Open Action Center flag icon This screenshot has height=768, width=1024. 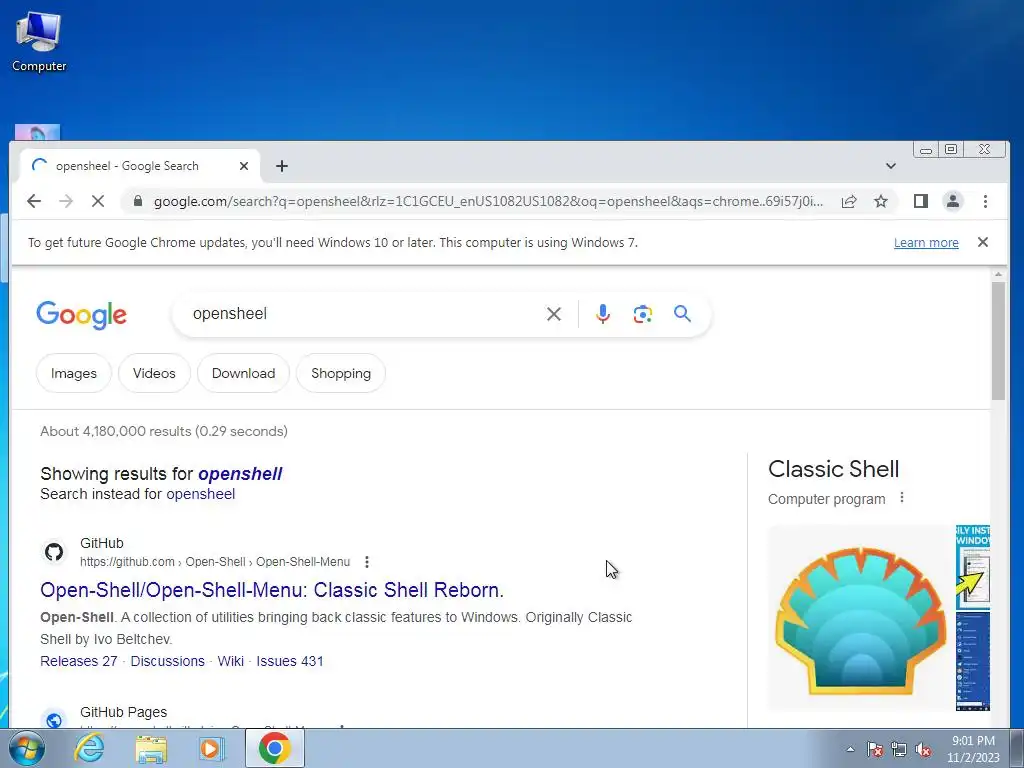coord(874,749)
